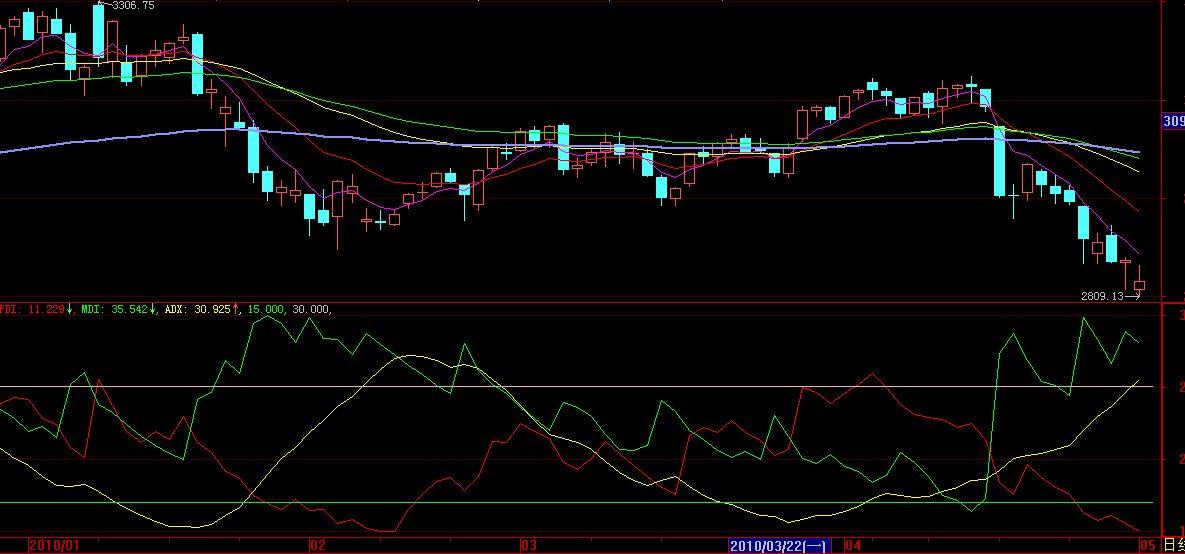Click the 2010/01 date label on time axis
1185x554 pixels.
(54, 546)
